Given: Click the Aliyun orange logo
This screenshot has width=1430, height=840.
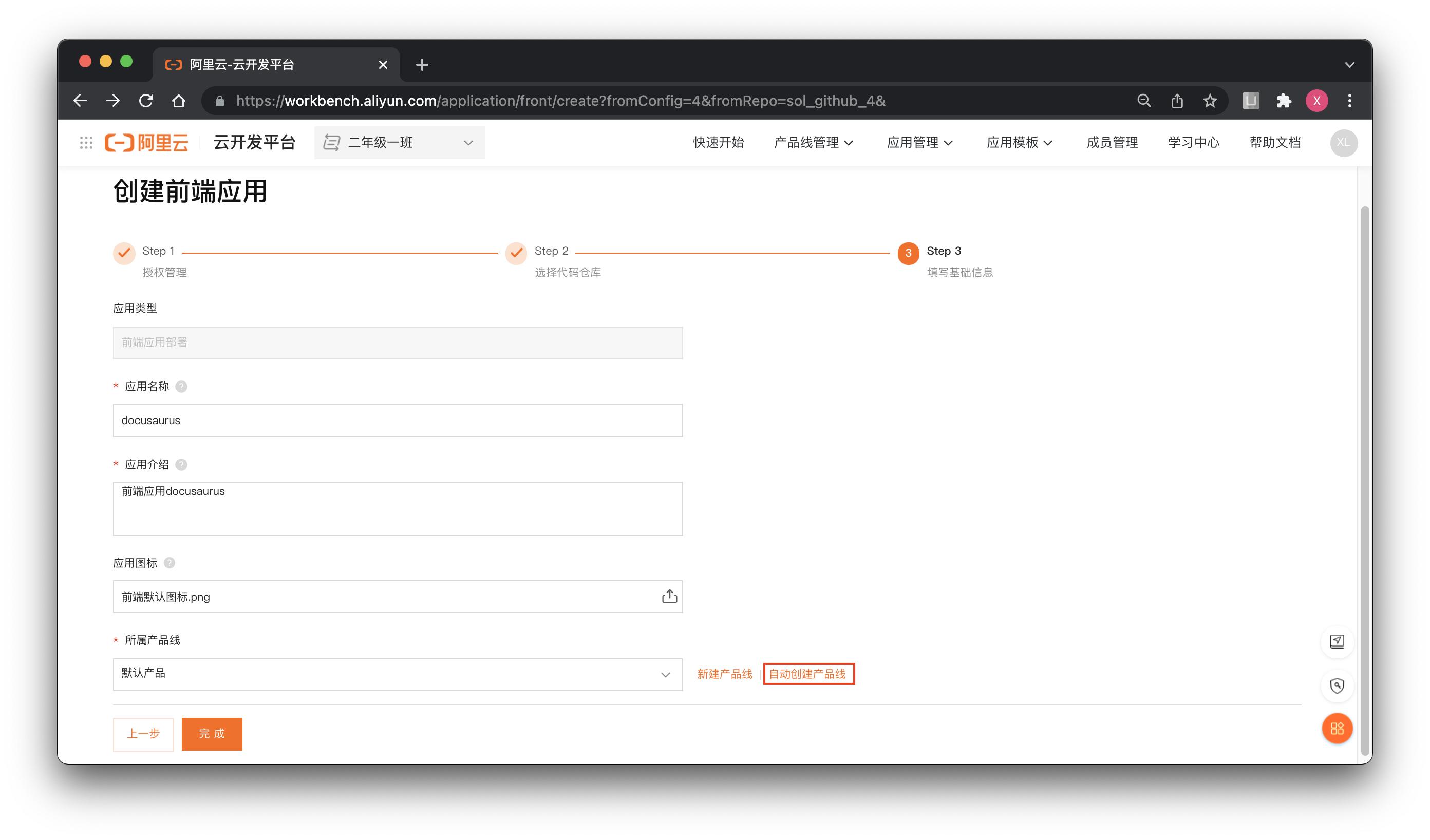Looking at the screenshot, I should click(146, 142).
